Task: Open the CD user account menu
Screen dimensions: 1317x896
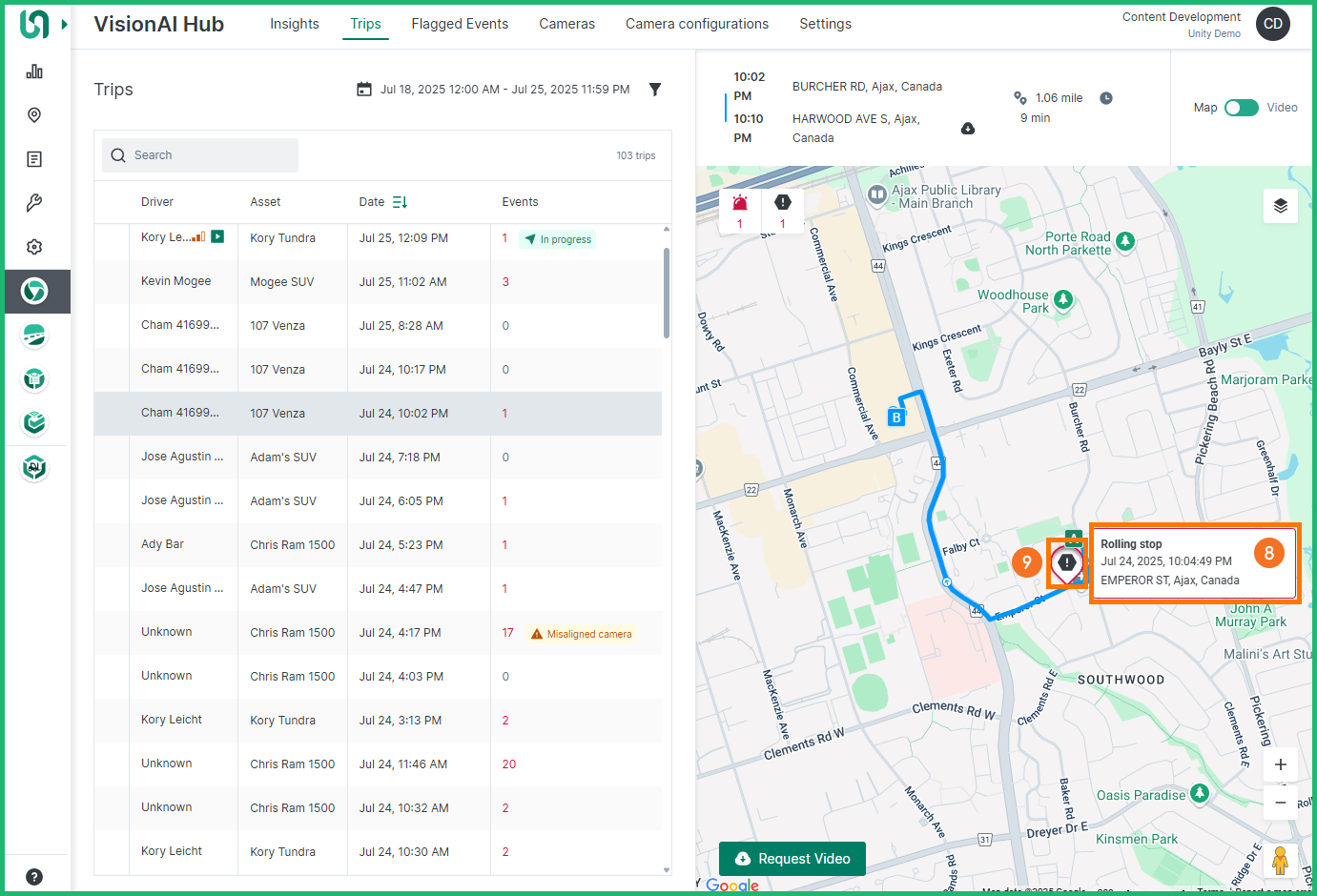Action: click(1272, 24)
